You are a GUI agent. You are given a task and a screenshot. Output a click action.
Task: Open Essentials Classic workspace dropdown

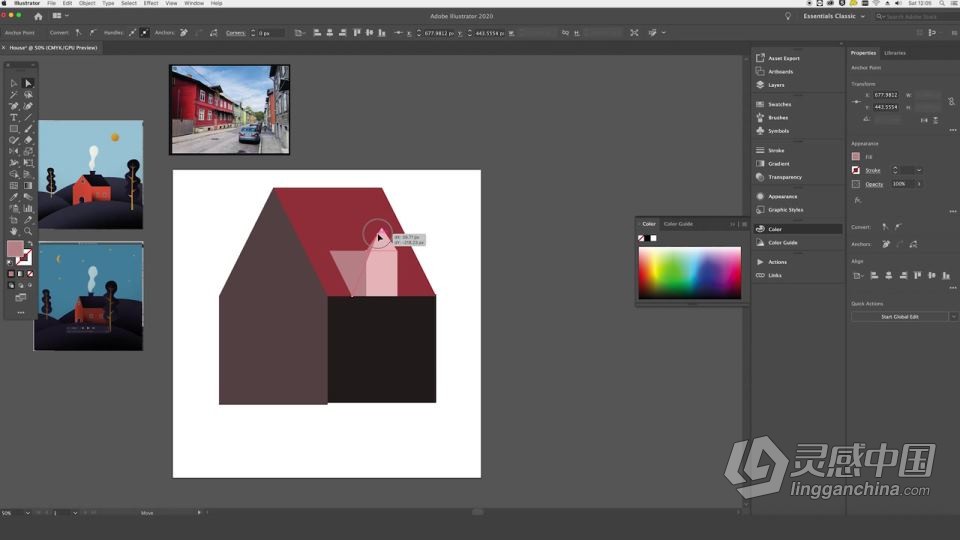[x=834, y=16]
